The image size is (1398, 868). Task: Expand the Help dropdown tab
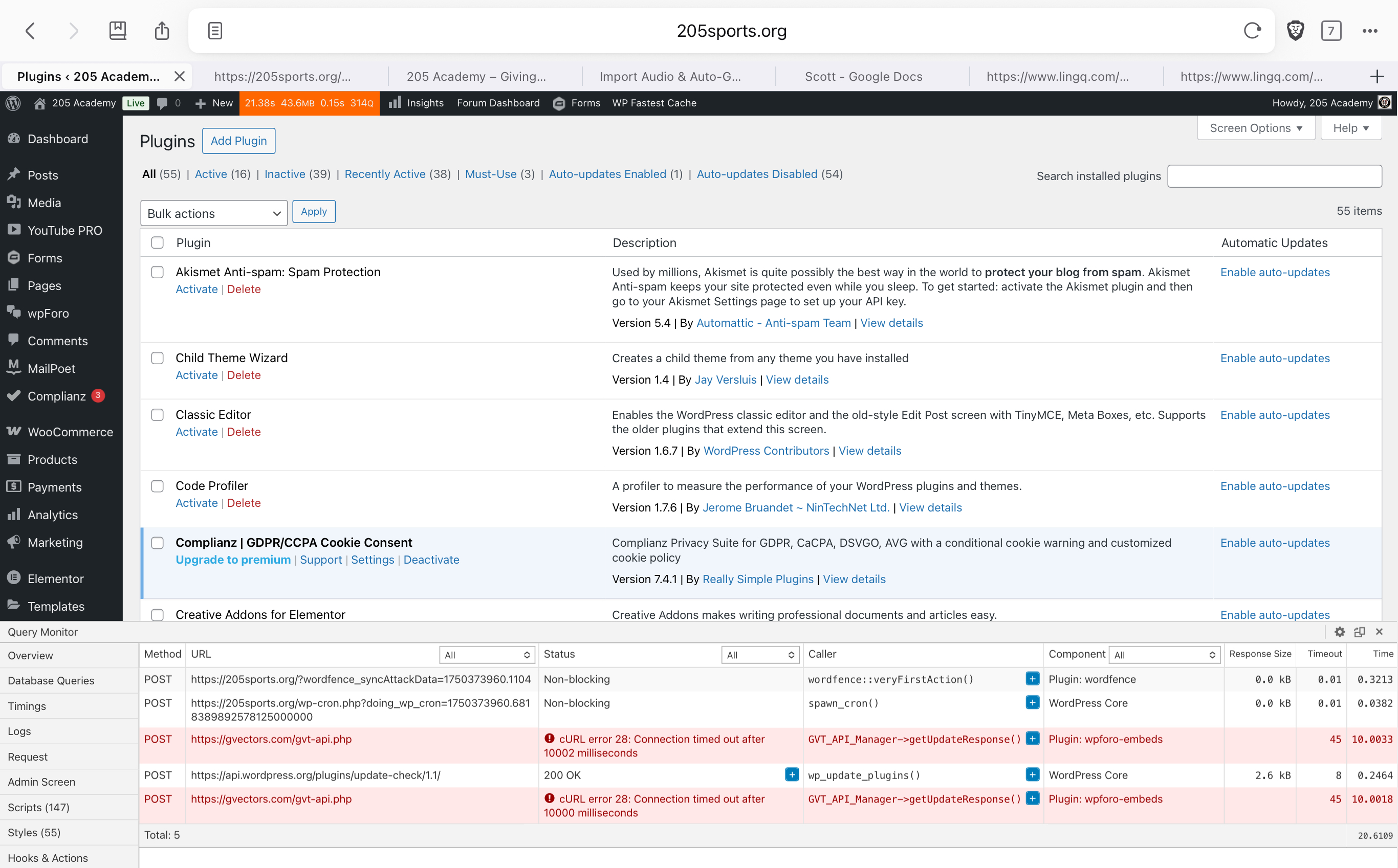1350,127
